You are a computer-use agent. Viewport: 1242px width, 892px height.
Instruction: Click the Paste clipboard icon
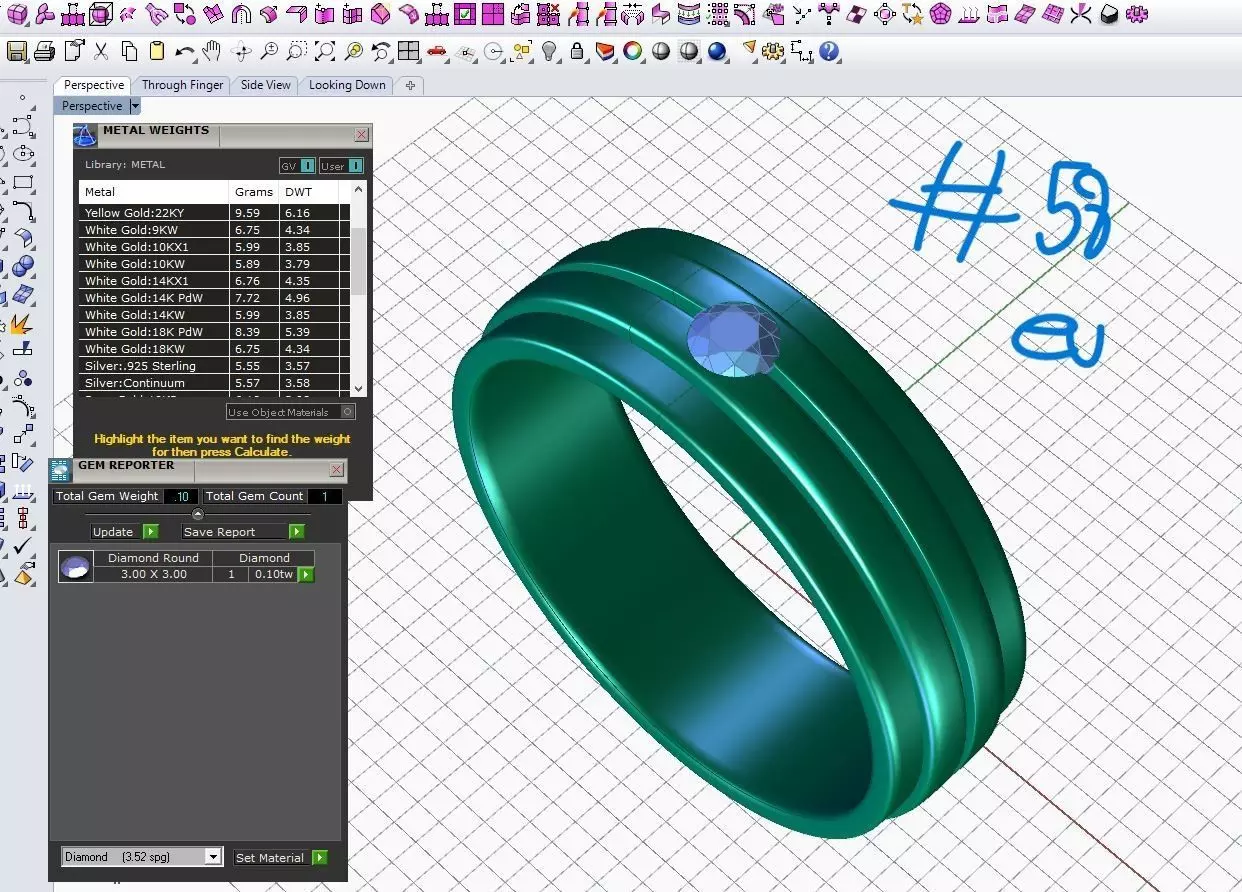pyautogui.click(x=157, y=51)
